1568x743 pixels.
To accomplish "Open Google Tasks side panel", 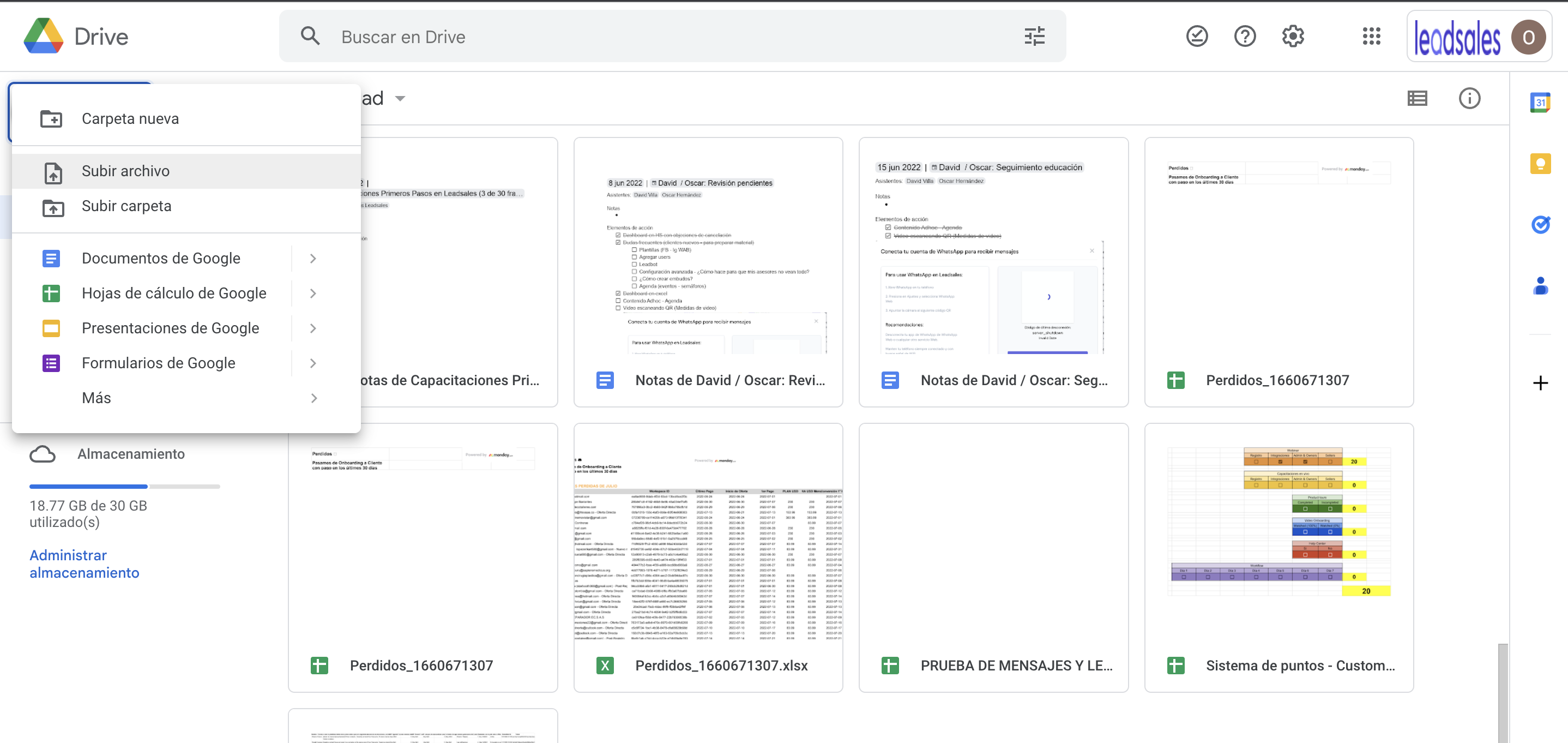I will tap(1540, 225).
